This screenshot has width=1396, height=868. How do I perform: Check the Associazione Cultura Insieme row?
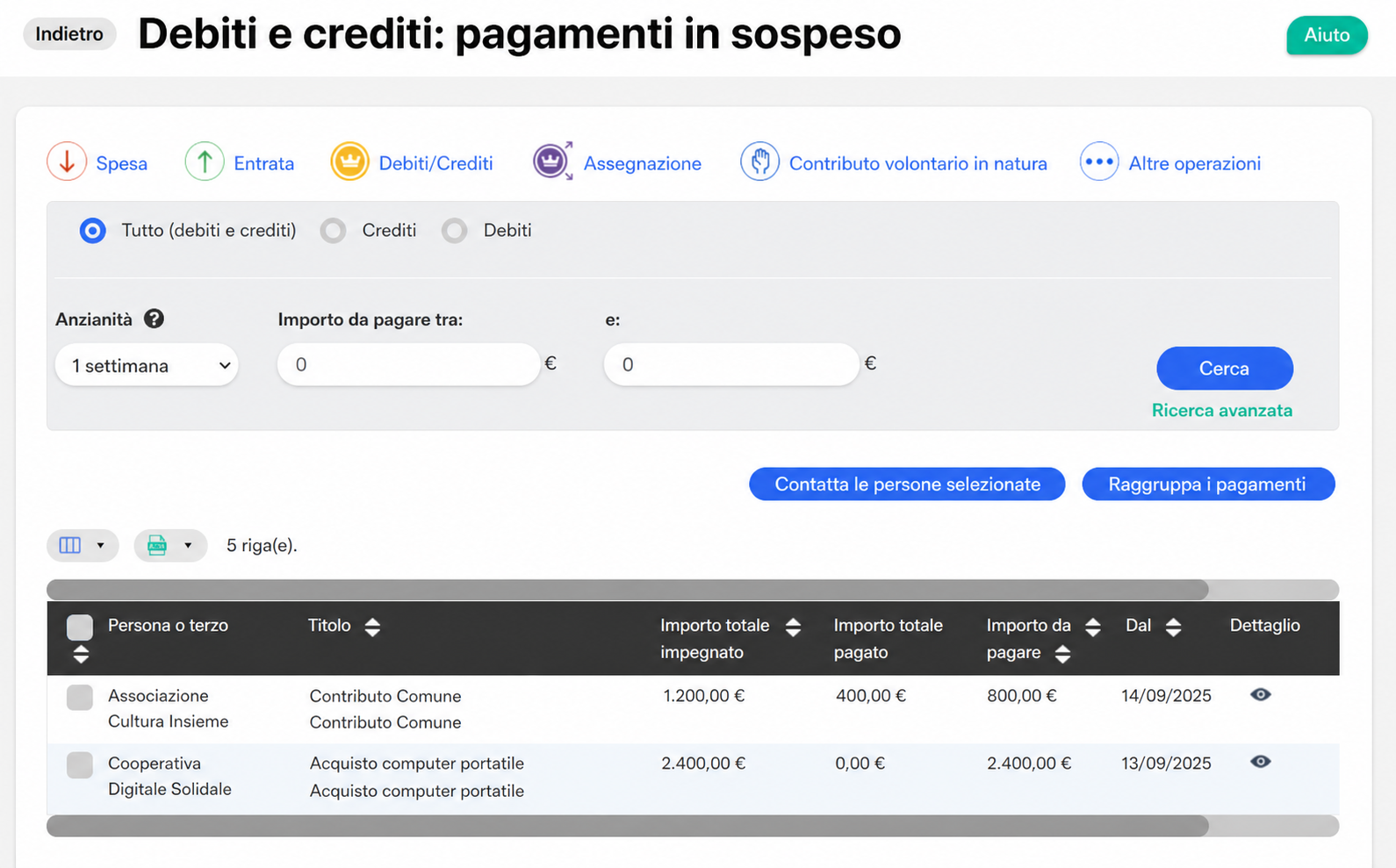tap(80, 698)
